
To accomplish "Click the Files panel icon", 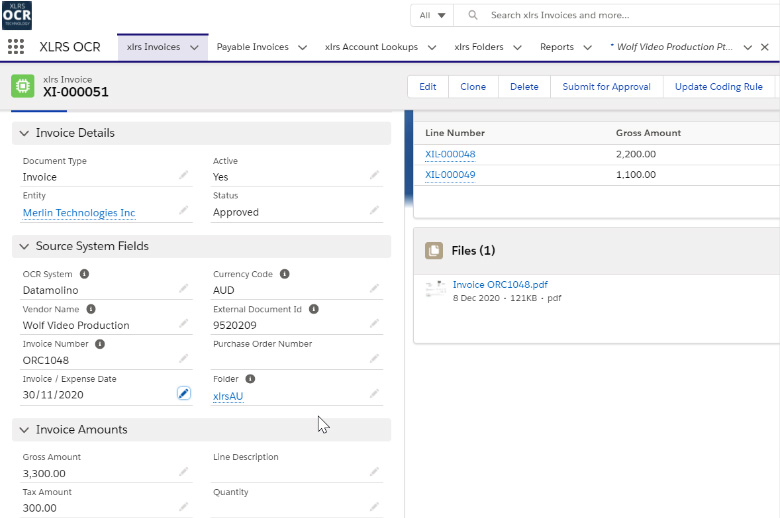I will (x=434, y=251).
